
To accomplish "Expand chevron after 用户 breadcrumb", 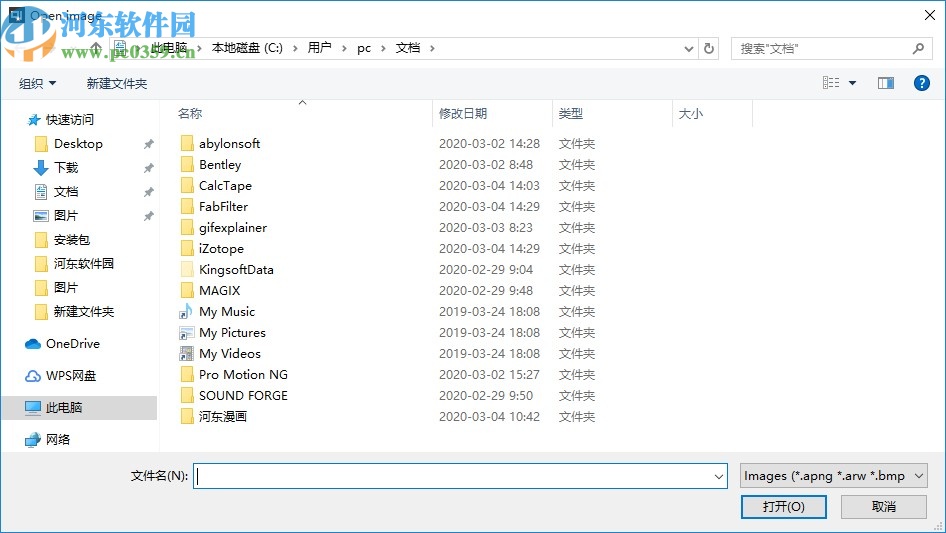I will (344, 48).
